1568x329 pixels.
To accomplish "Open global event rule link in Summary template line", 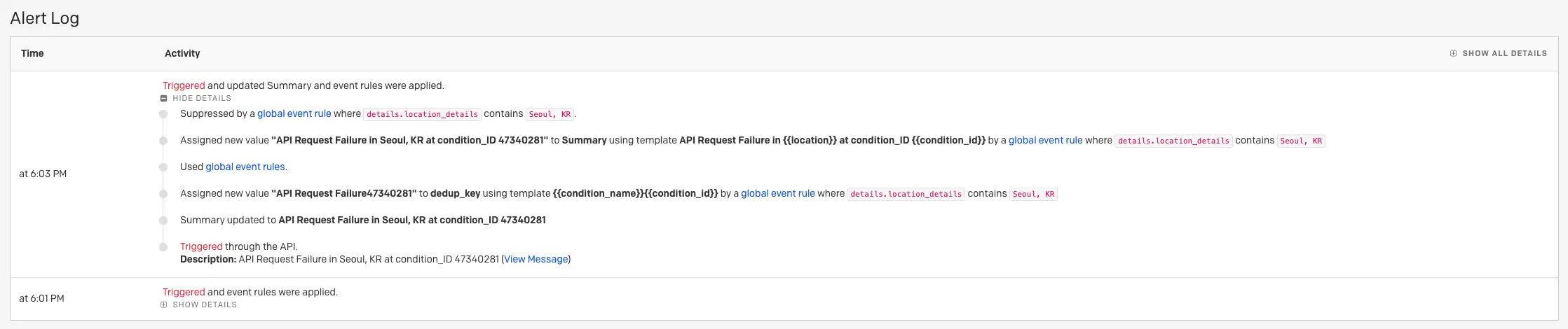I will coord(1045,141).
